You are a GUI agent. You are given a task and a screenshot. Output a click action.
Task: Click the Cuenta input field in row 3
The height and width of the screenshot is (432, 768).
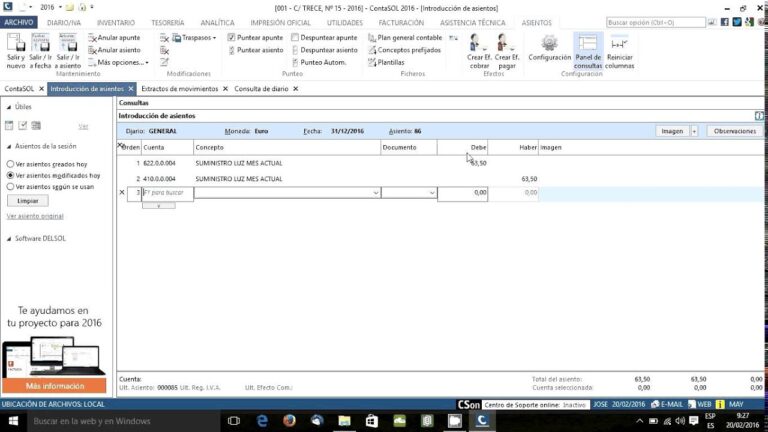pos(168,193)
